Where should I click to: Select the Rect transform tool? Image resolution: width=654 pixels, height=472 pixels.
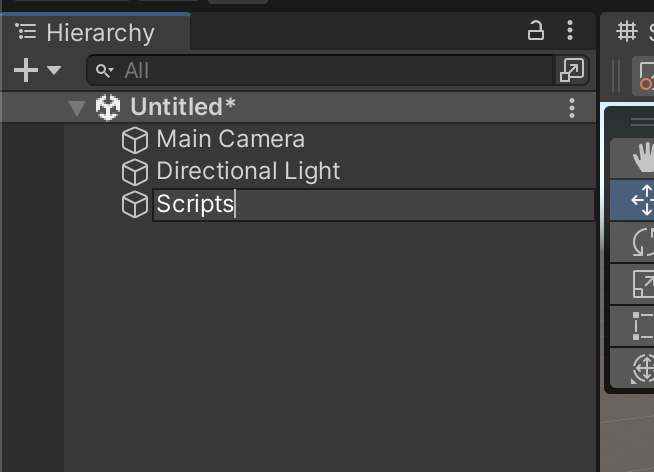(x=632, y=326)
